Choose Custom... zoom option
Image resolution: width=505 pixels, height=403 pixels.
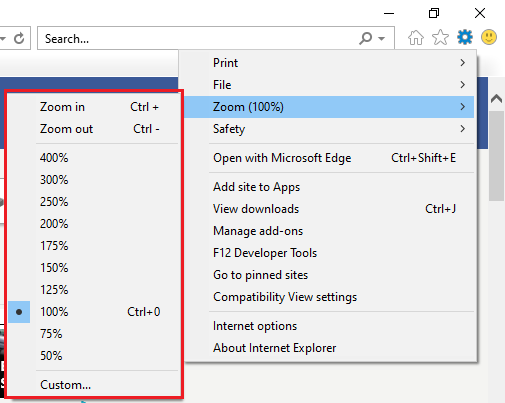[65, 385]
